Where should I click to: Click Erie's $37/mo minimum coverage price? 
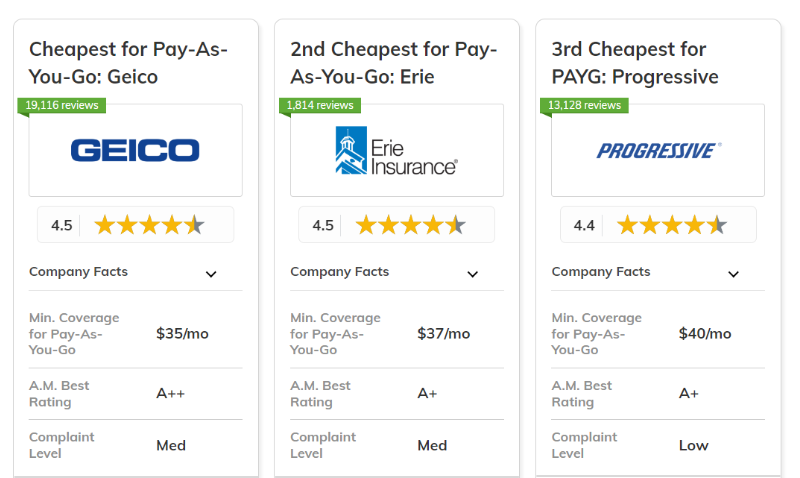(443, 334)
